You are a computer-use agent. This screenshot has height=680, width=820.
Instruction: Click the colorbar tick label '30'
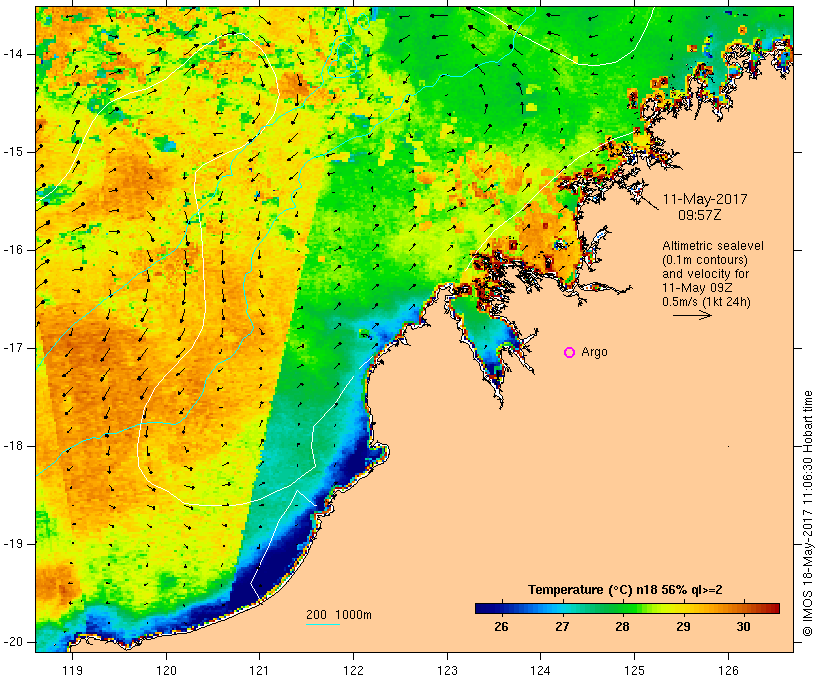pos(743,627)
